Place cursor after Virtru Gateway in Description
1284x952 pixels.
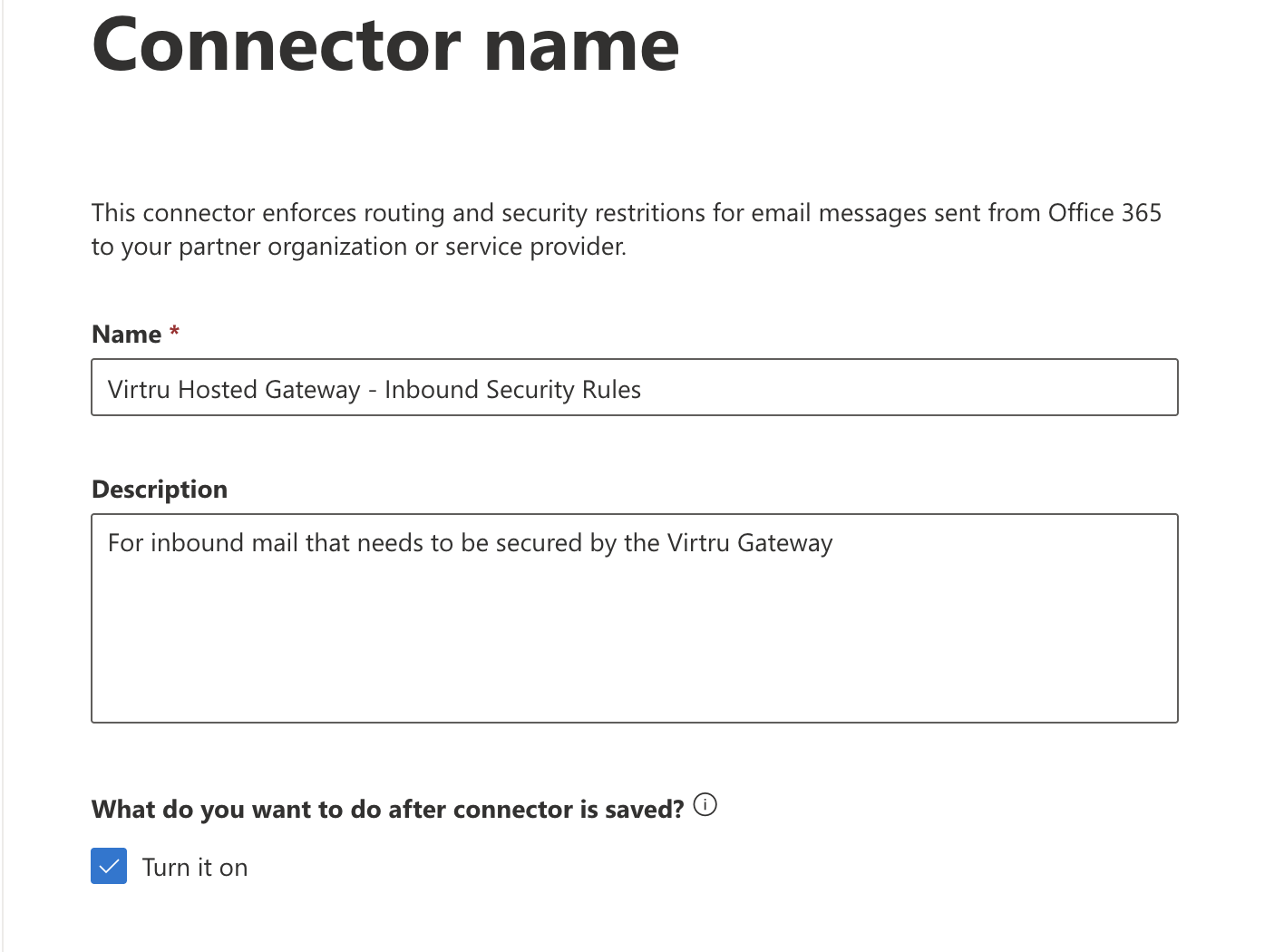pyautogui.click(x=834, y=543)
